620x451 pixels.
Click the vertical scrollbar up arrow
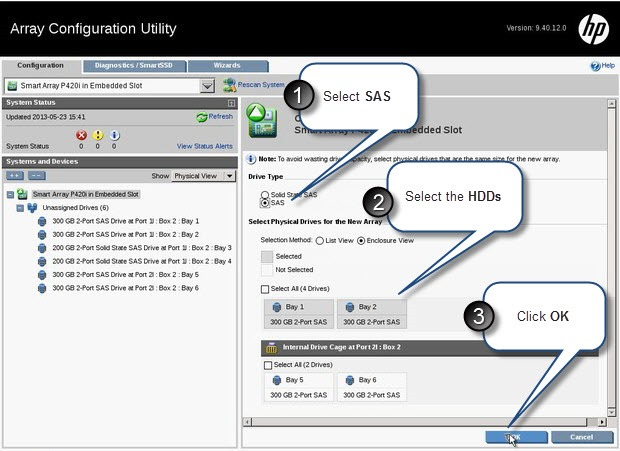coord(611,104)
